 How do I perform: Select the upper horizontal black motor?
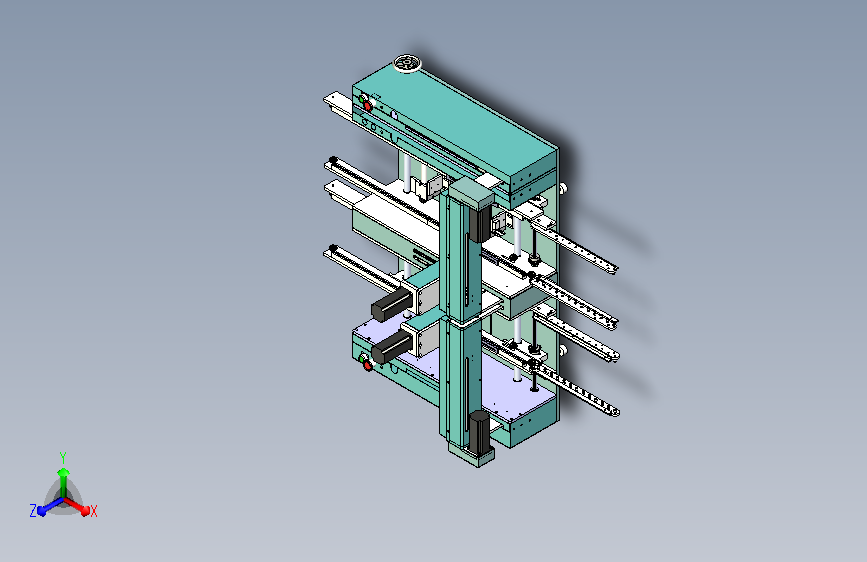[391, 305]
